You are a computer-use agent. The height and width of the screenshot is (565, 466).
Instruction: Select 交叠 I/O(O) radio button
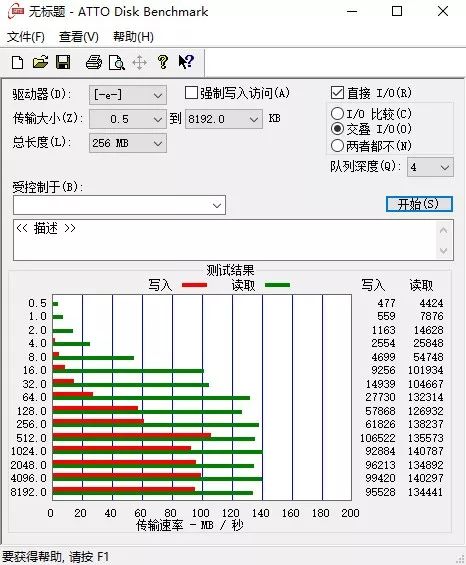pyautogui.click(x=337, y=128)
